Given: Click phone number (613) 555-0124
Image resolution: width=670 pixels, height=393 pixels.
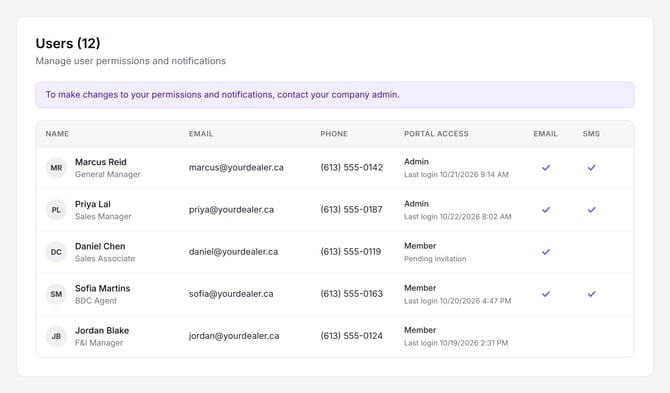Looking at the screenshot, I should coord(352,336).
